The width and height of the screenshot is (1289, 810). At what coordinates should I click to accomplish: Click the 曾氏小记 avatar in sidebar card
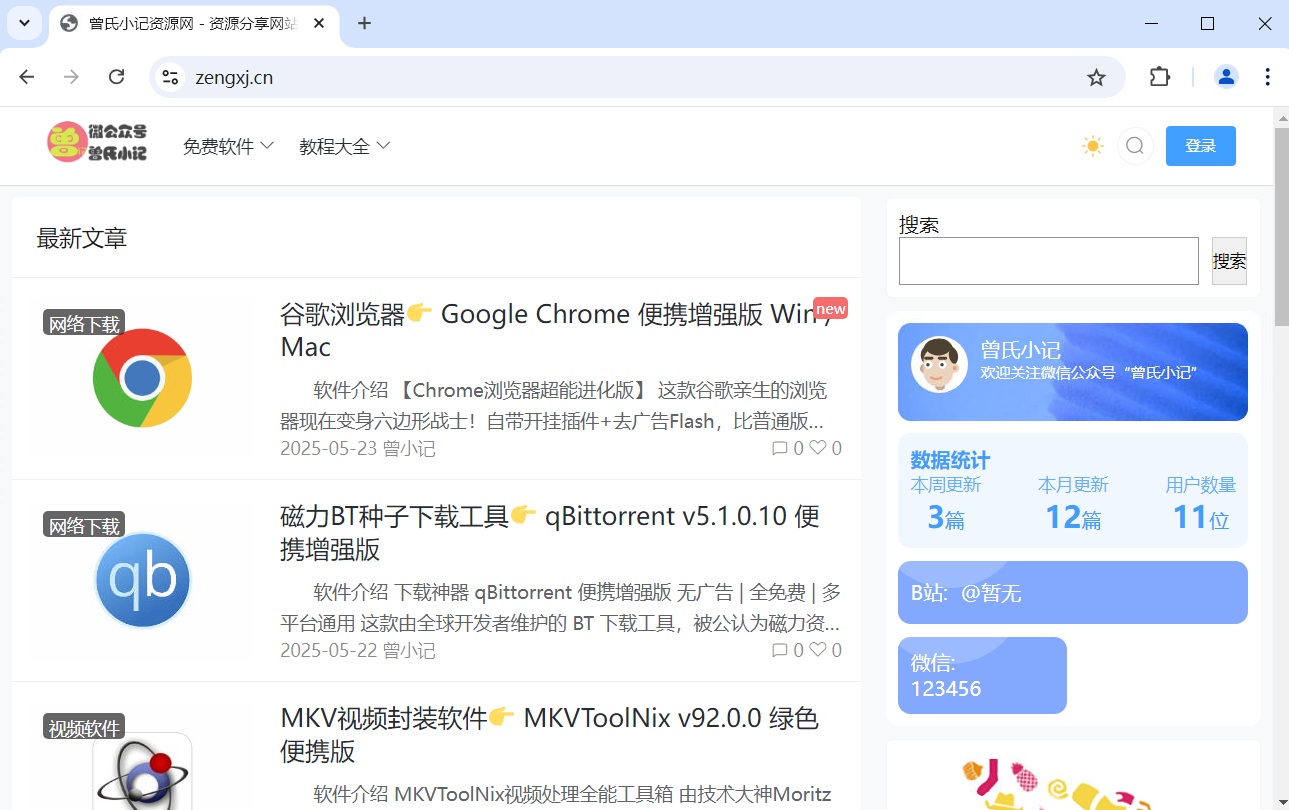coord(939,364)
